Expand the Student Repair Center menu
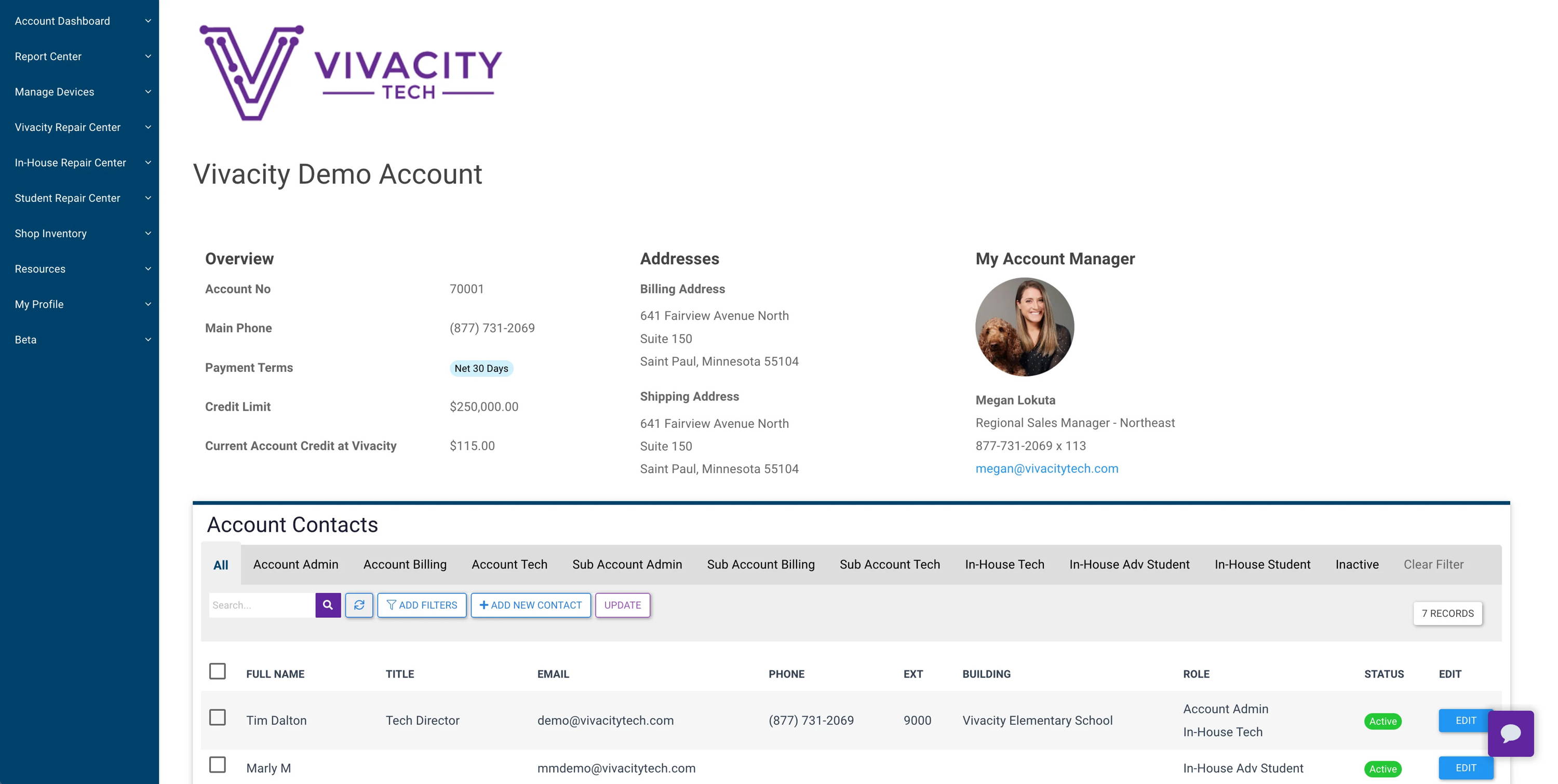This screenshot has height=784, width=1558. tap(80, 198)
